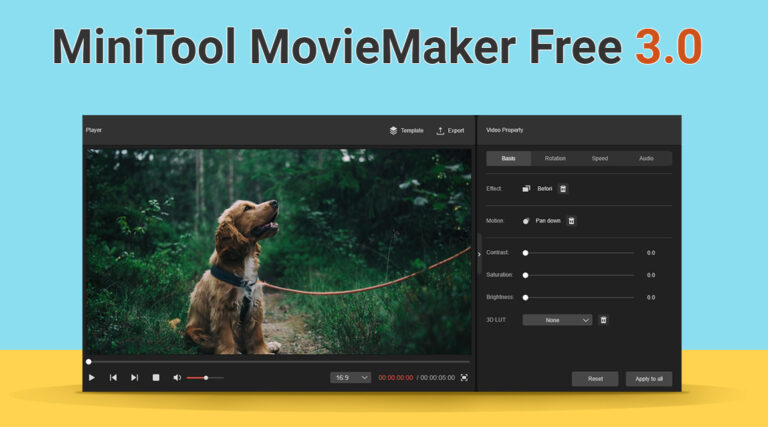The width and height of the screenshot is (768, 427).
Task: Collapse the Video Property panel arrow
Action: pos(479,254)
